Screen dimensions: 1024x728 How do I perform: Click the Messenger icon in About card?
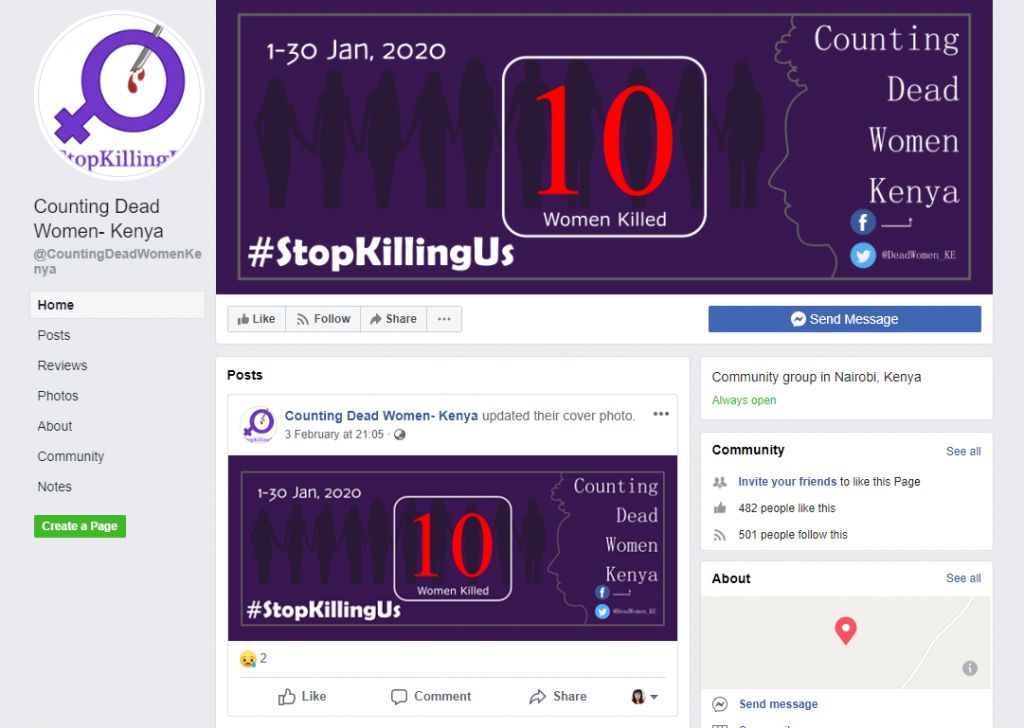(720, 704)
